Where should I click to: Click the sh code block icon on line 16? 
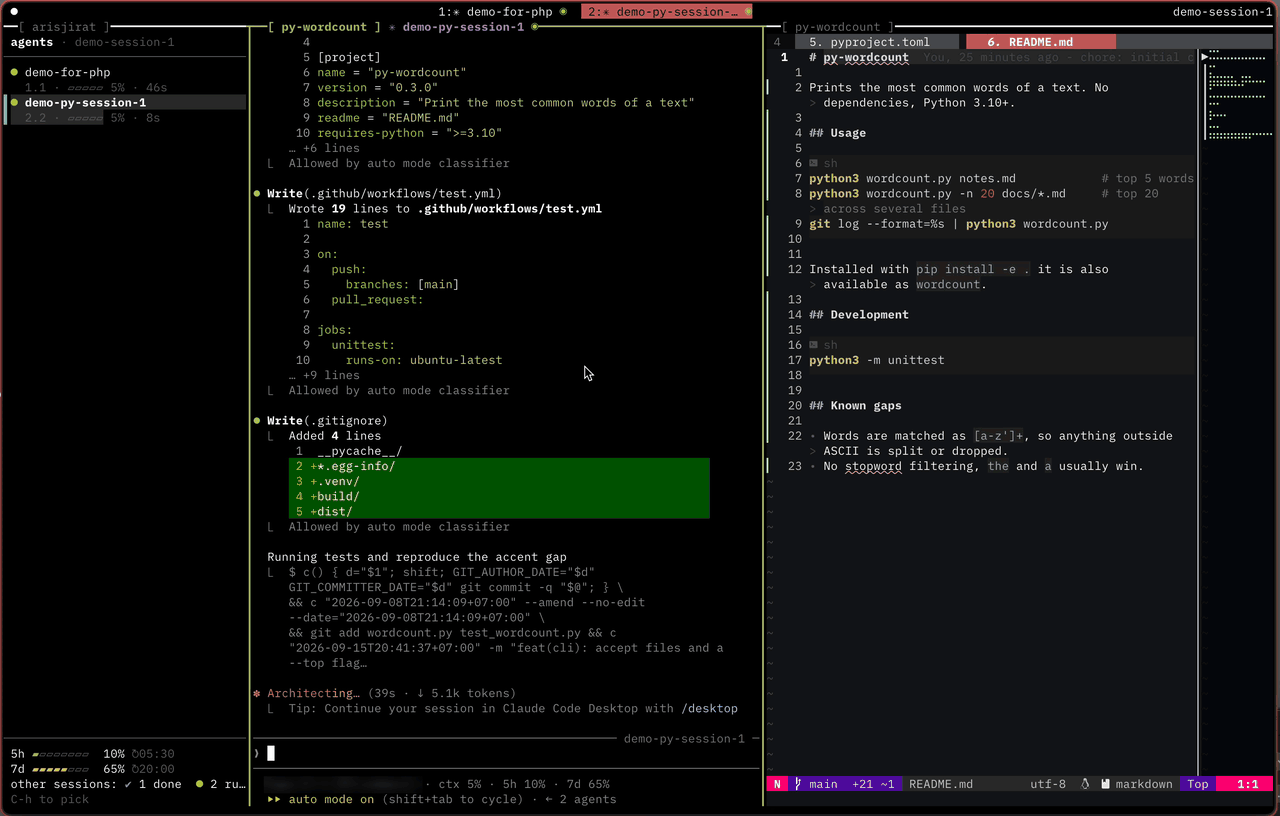pos(814,345)
